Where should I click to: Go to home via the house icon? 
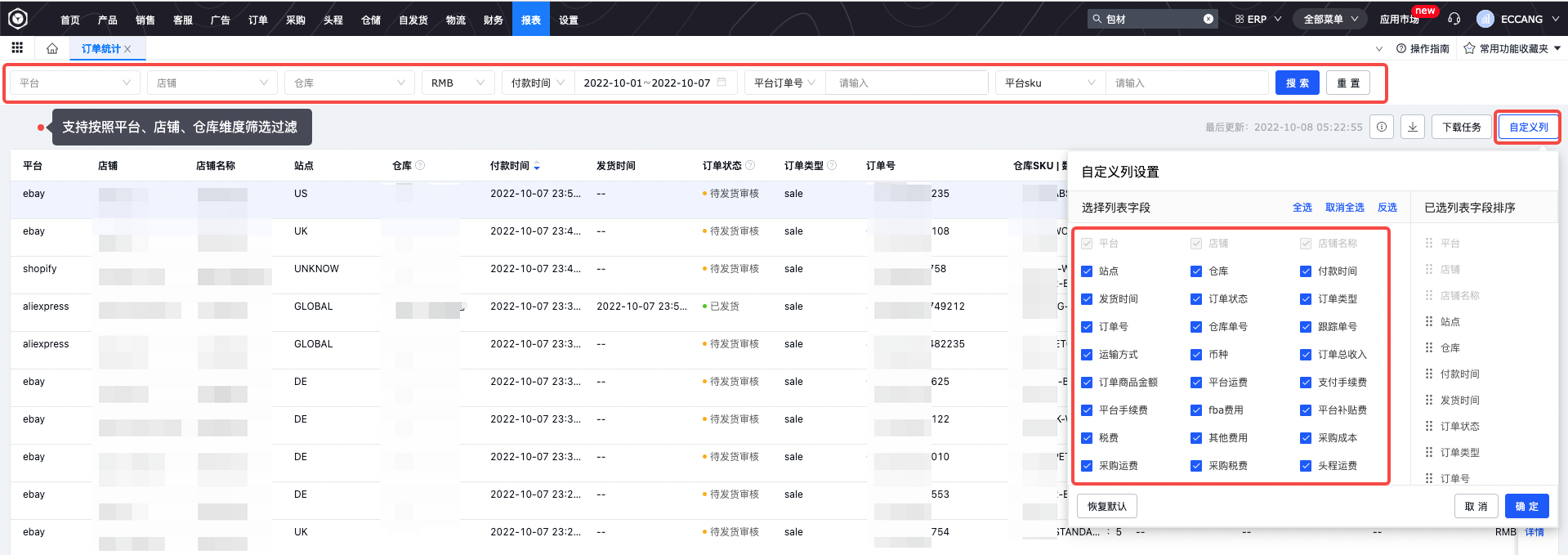52,48
